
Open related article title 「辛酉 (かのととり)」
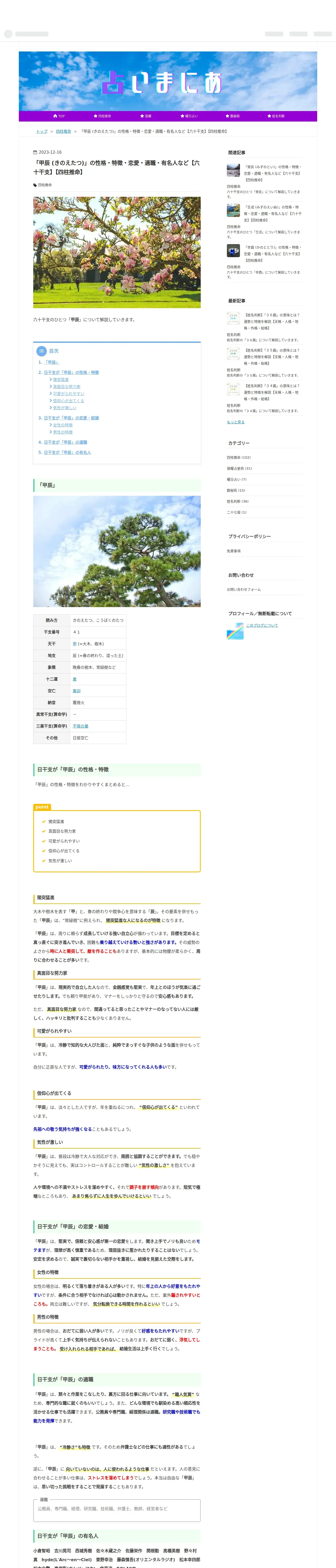[273, 254]
